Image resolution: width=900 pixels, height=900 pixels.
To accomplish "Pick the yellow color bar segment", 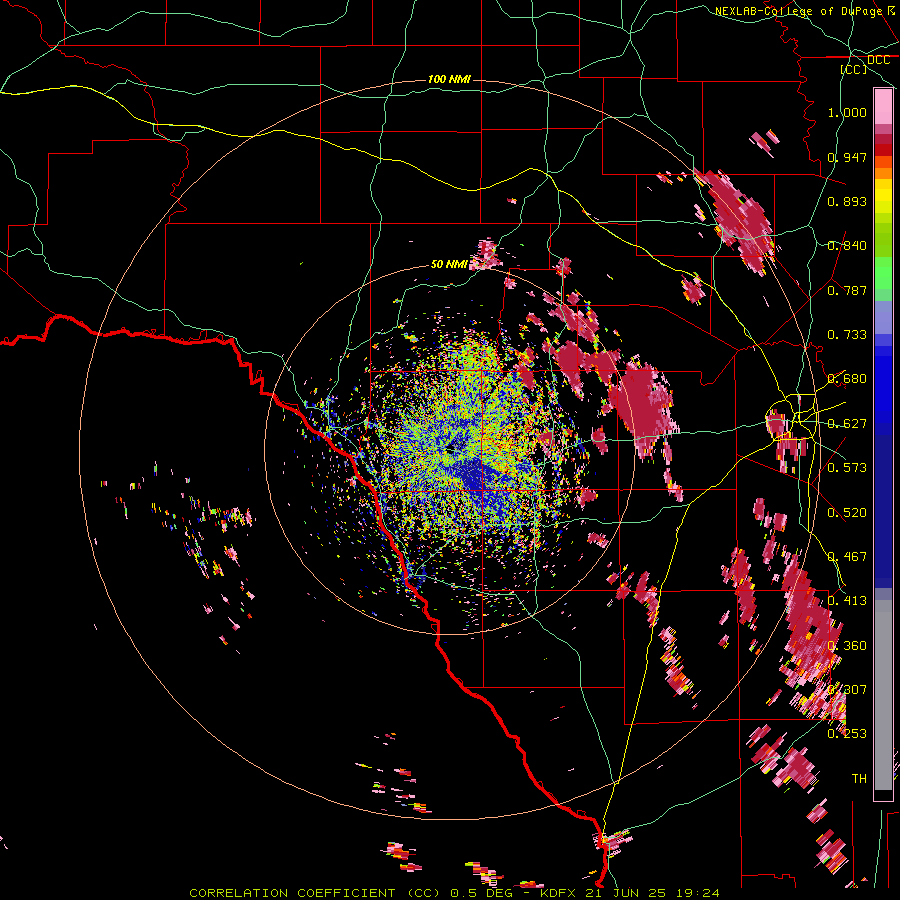I will click(883, 196).
